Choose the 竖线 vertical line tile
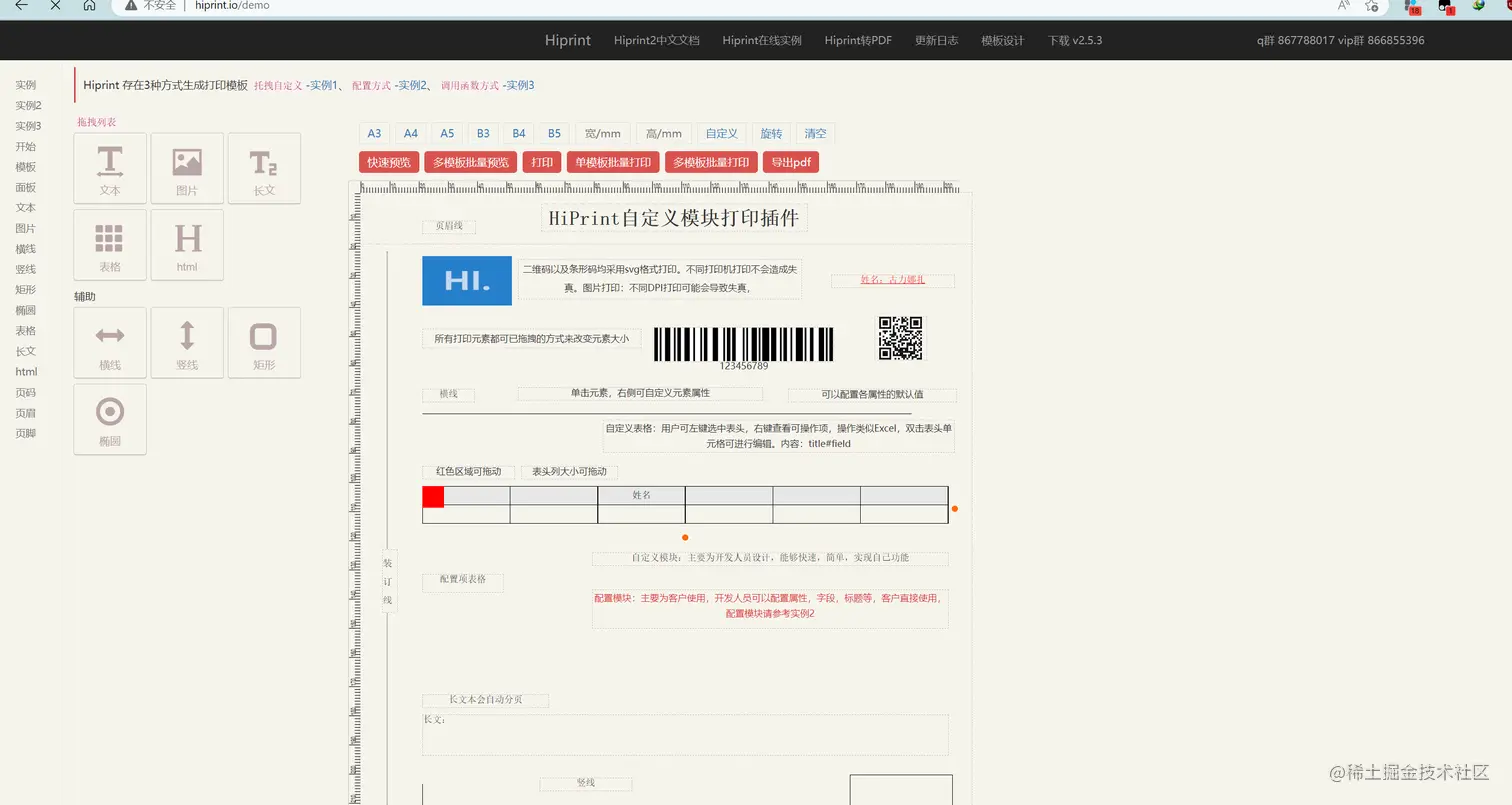 (187, 343)
